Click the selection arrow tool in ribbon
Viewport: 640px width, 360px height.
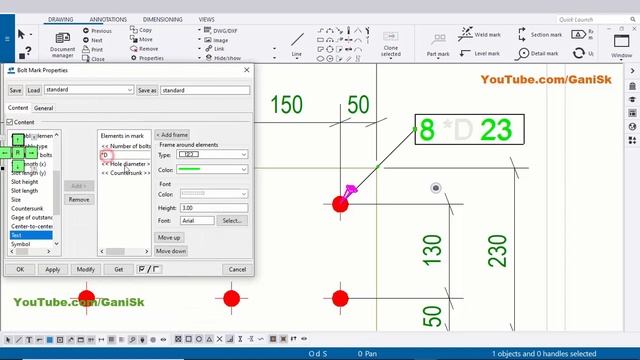click(22, 34)
